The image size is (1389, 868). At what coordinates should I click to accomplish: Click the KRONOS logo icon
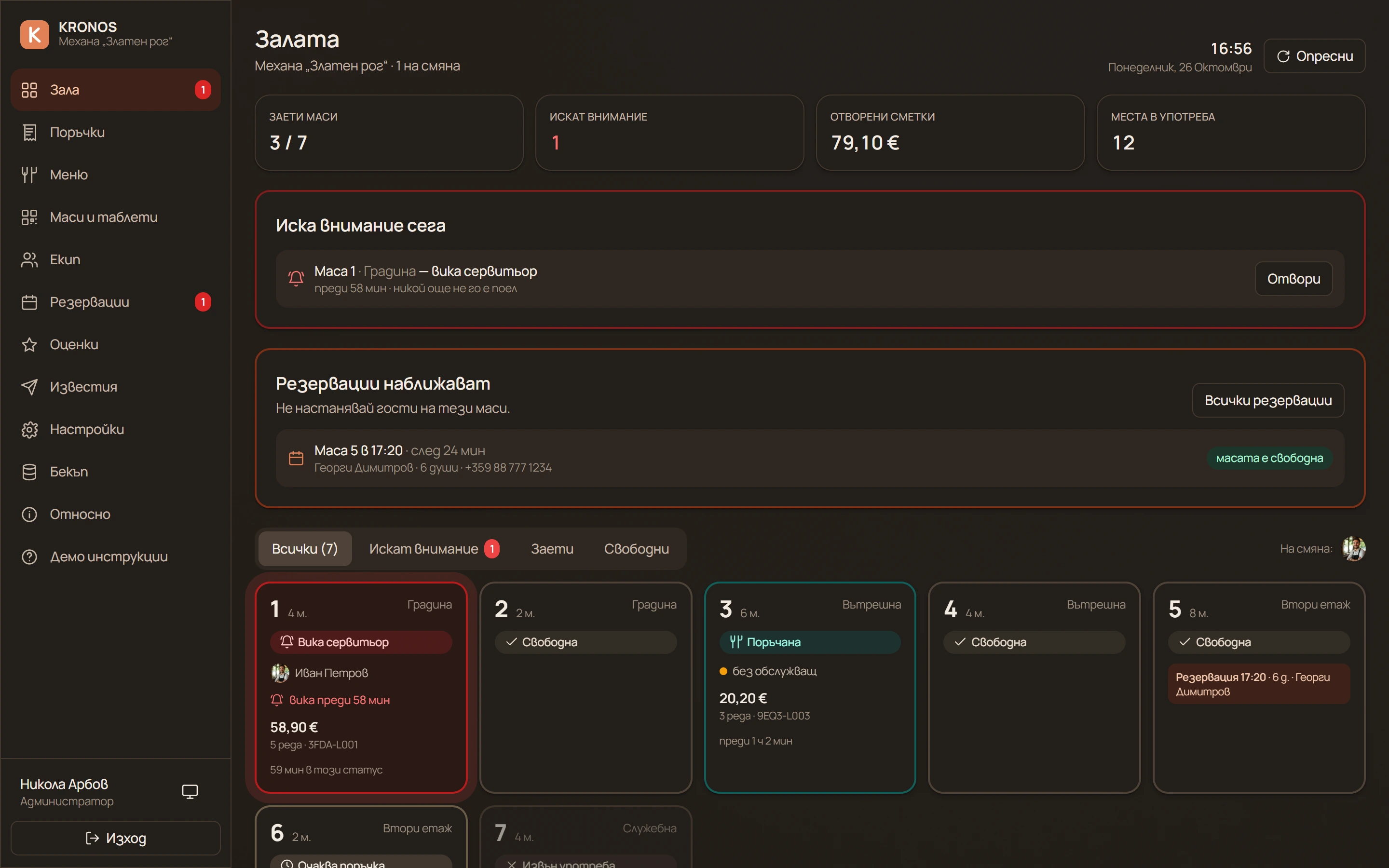coord(34,34)
